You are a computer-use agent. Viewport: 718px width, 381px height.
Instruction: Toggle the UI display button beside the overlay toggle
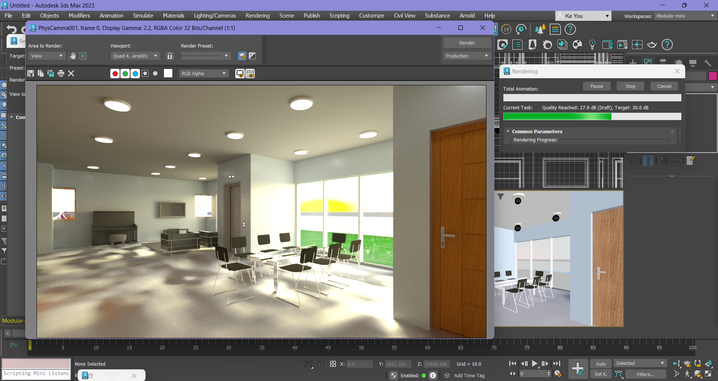(250, 73)
